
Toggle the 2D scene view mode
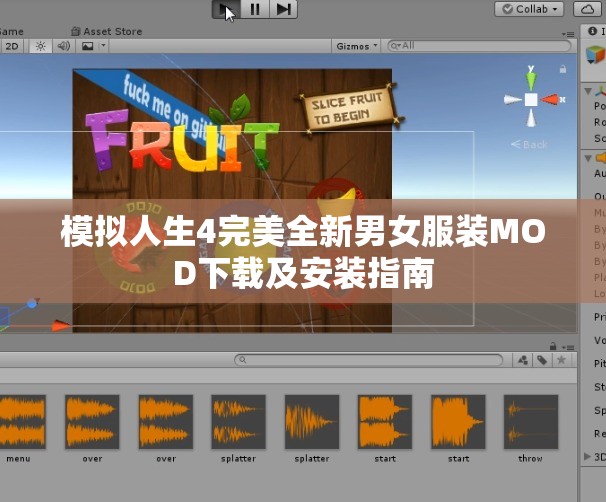click(12, 46)
